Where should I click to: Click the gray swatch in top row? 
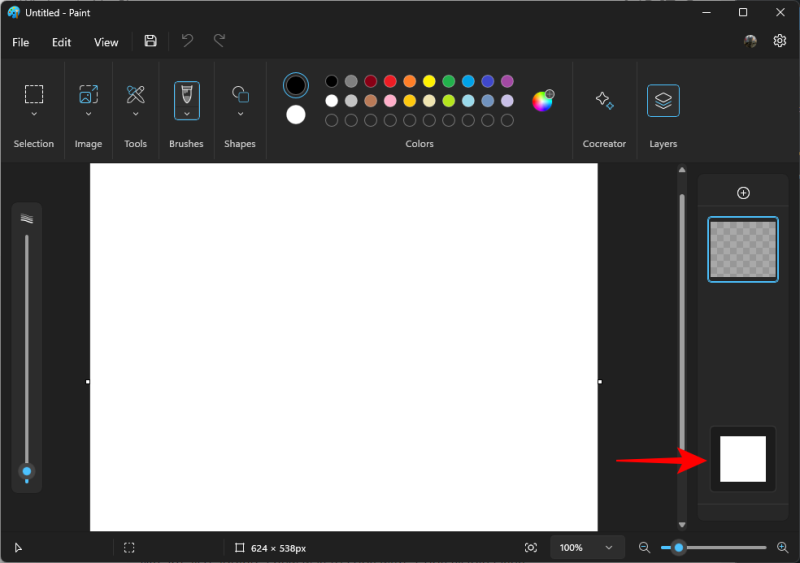pos(351,81)
